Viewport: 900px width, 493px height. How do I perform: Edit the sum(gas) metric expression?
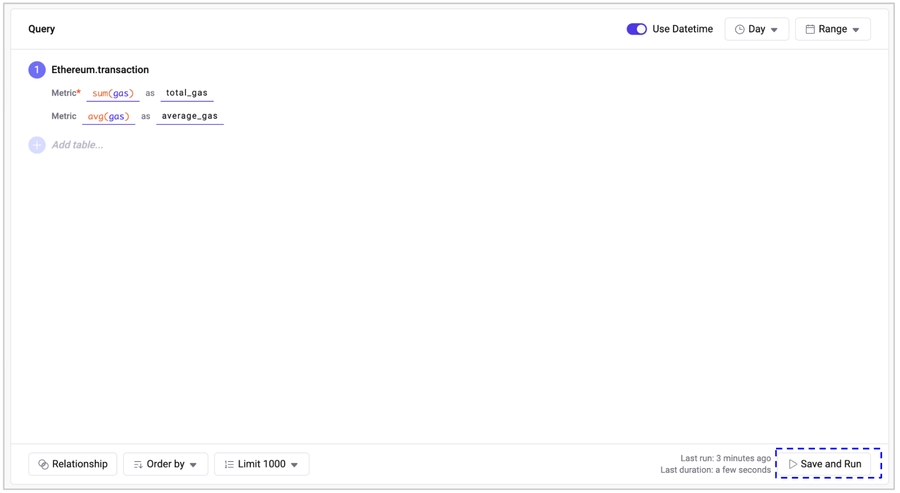point(112,93)
